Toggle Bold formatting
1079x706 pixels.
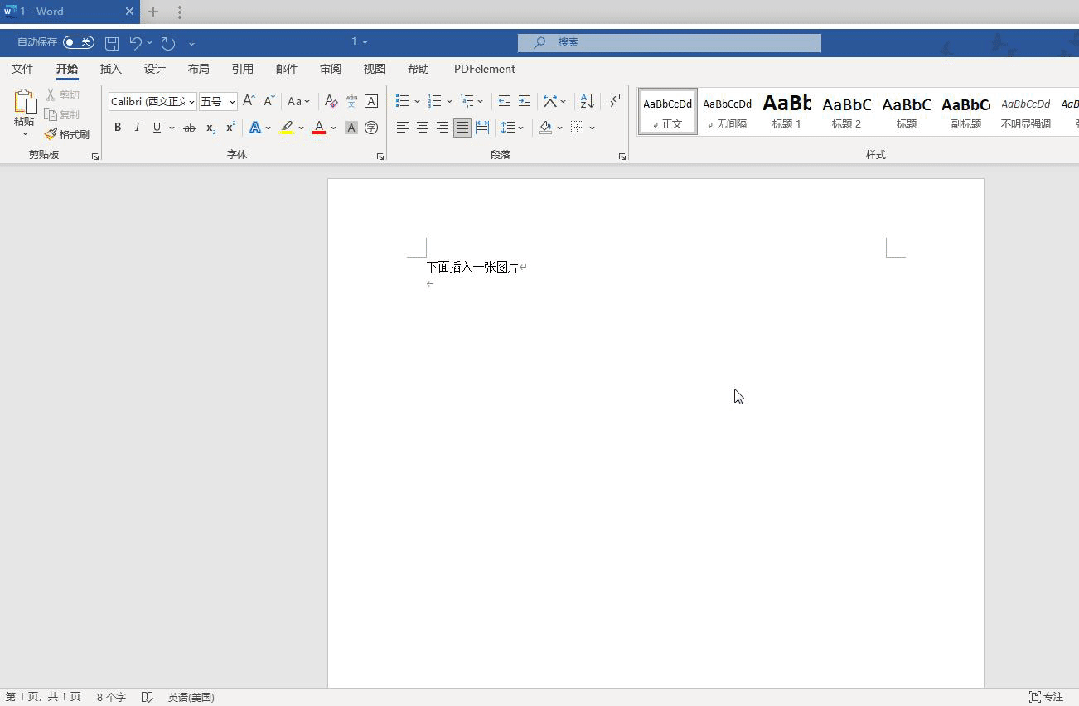(117, 128)
